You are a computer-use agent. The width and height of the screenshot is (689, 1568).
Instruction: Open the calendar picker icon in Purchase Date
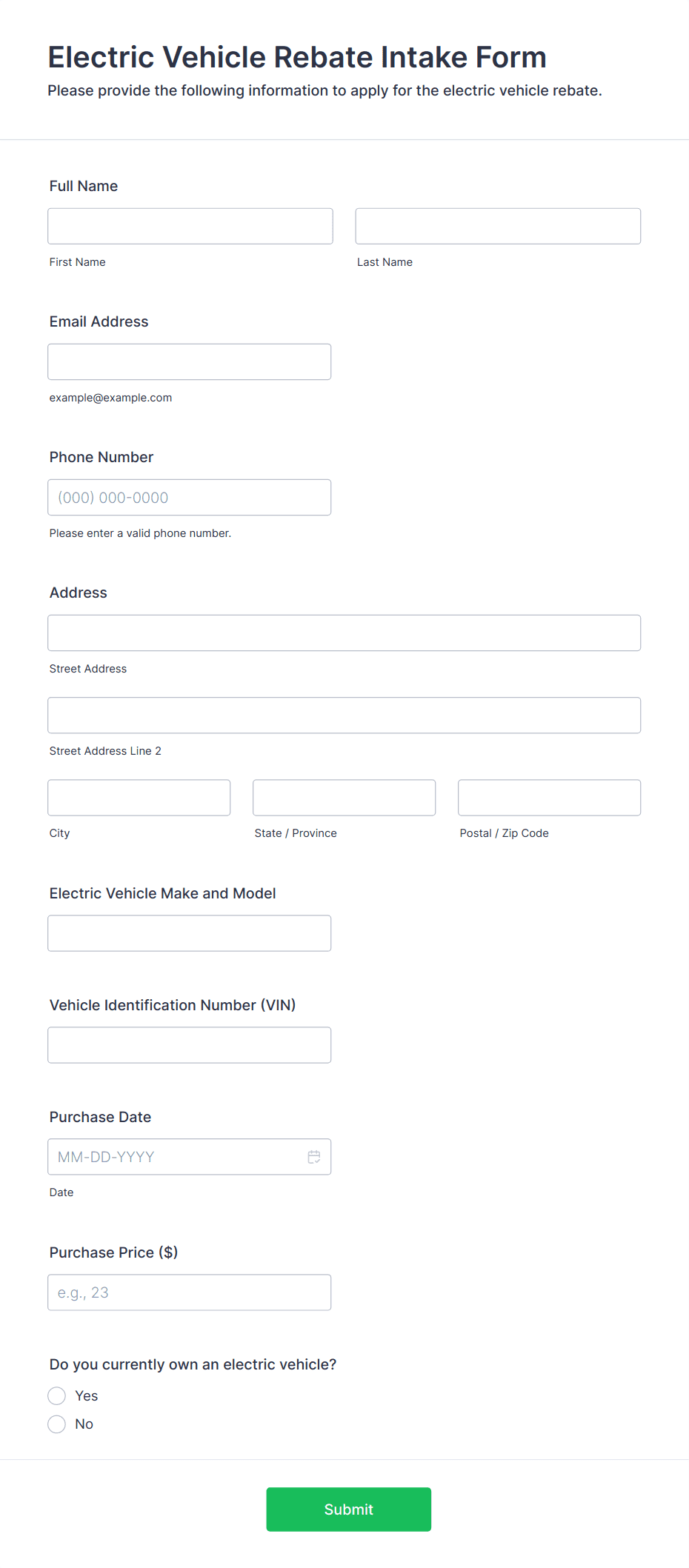point(314,1157)
